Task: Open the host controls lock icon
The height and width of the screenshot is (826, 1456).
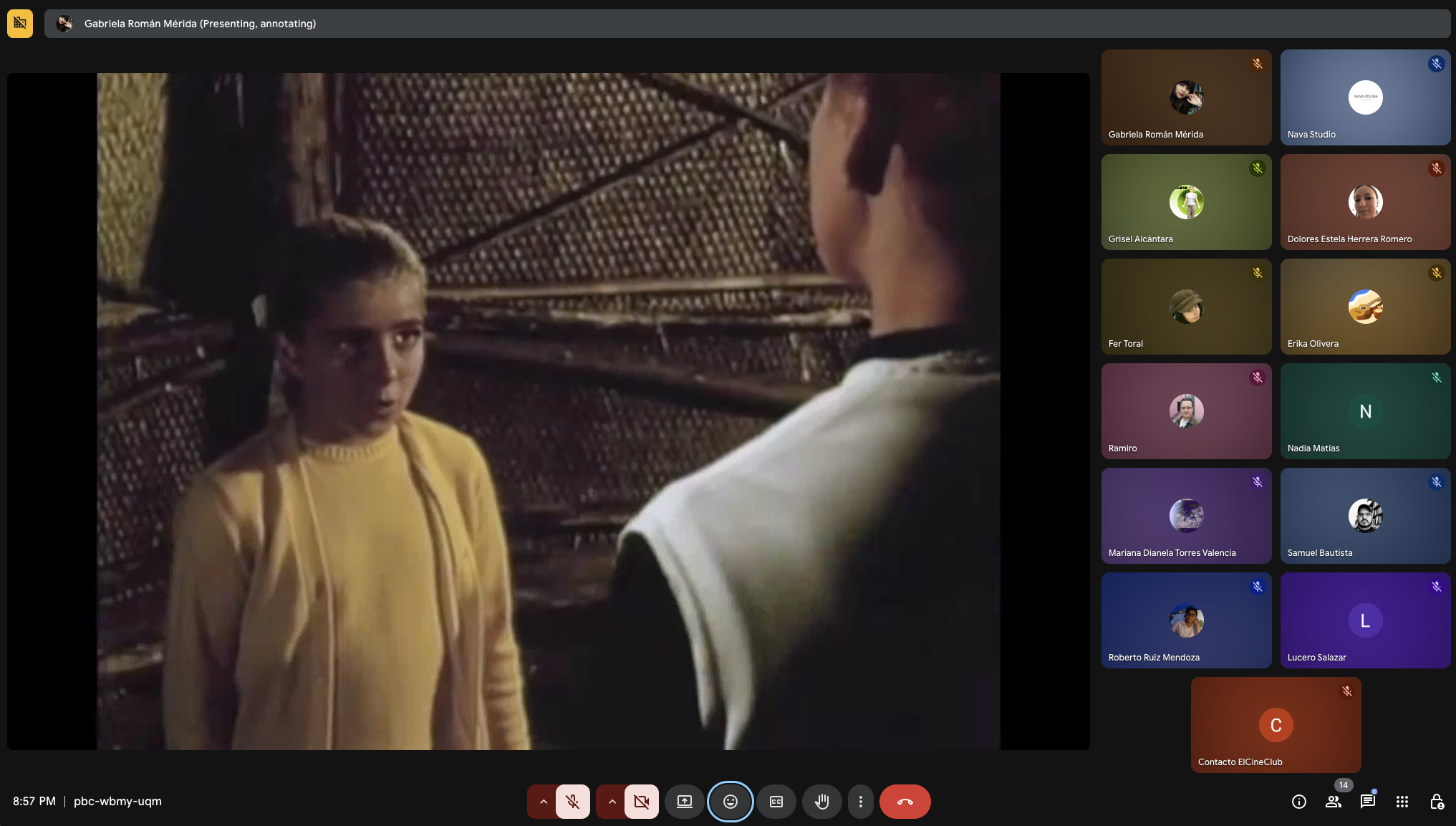Action: tap(1436, 802)
